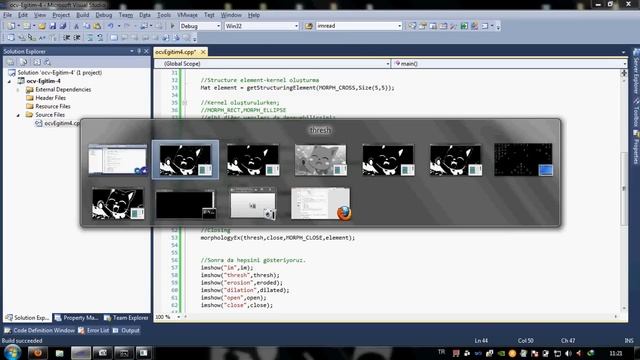This screenshot has width=640, height=360.
Task: Switch to Property Manager tab
Action: [x=77, y=318]
